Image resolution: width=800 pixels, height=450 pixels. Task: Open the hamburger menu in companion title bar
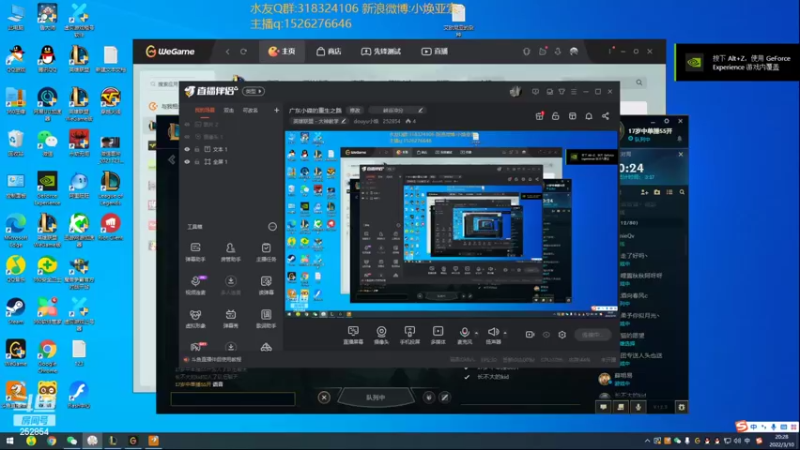point(574,92)
